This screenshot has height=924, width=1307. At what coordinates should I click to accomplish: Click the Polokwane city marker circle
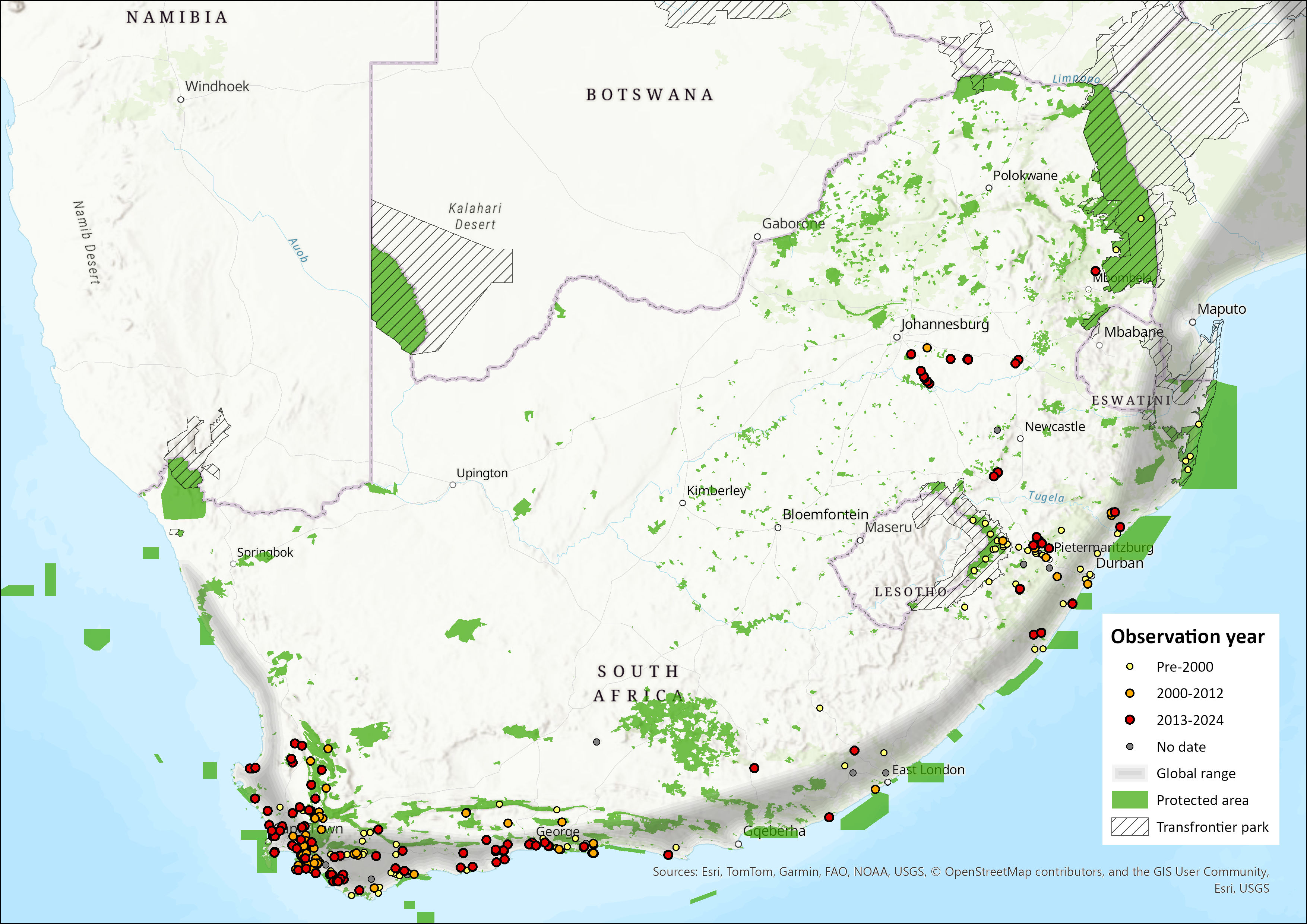coord(989,188)
